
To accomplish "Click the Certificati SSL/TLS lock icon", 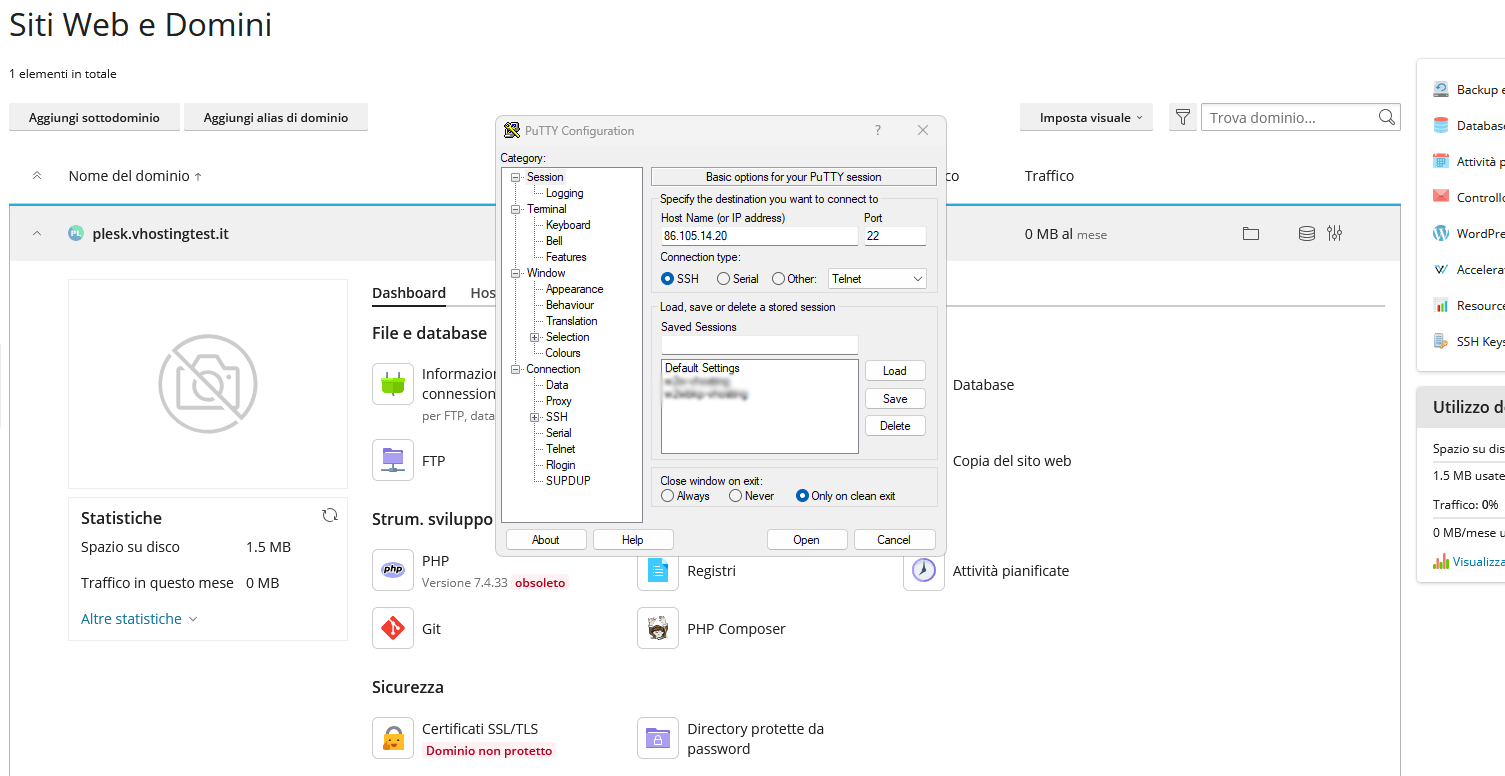I will (x=393, y=738).
